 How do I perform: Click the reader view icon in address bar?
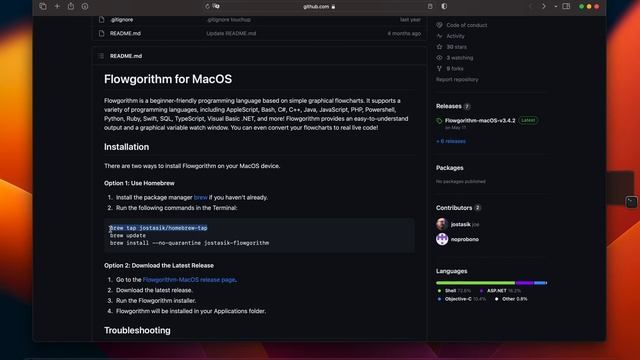(x=430, y=7)
